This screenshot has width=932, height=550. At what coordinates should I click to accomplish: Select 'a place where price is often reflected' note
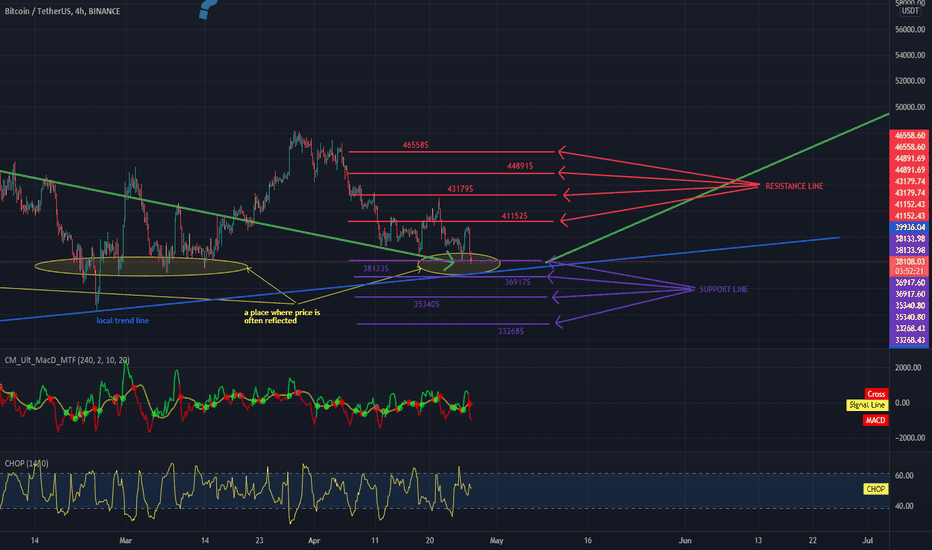point(282,316)
